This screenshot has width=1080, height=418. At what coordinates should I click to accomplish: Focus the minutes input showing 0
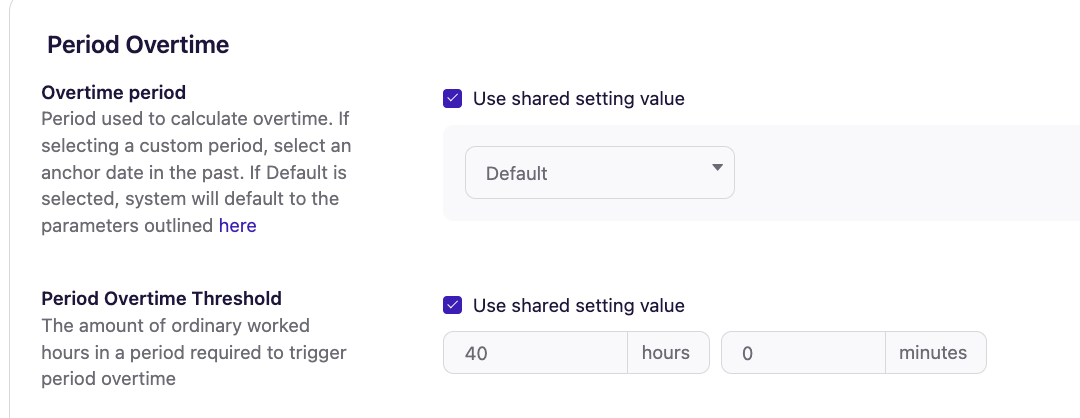click(x=802, y=353)
